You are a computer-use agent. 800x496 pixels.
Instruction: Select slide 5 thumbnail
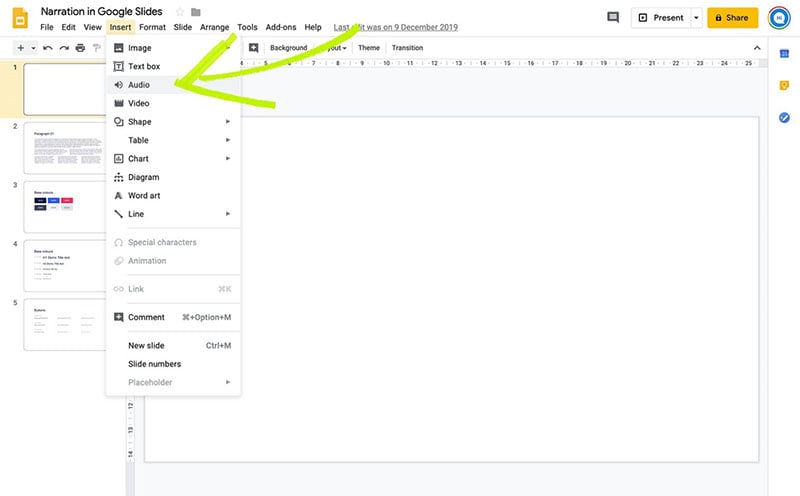(x=65, y=325)
